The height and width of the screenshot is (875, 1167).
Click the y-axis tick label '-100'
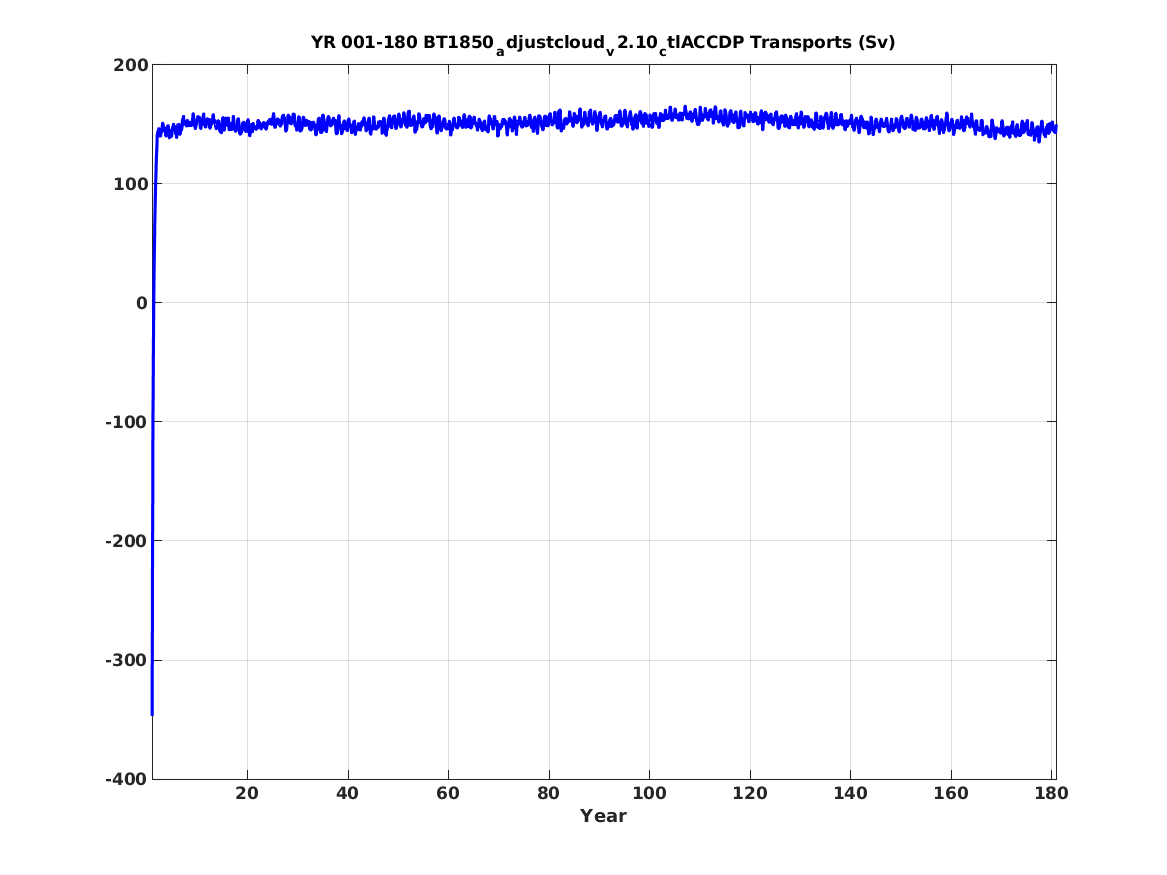(x=127, y=422)
